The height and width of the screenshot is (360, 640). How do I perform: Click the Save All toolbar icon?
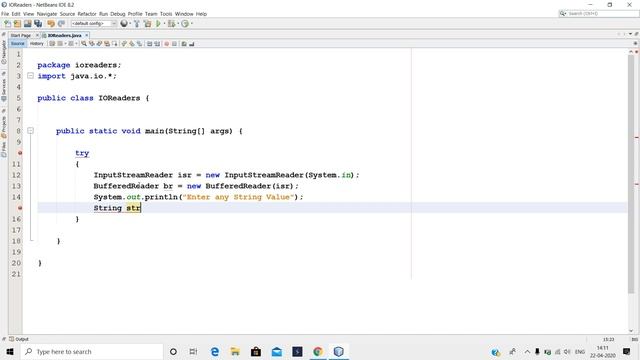[38, 24]
